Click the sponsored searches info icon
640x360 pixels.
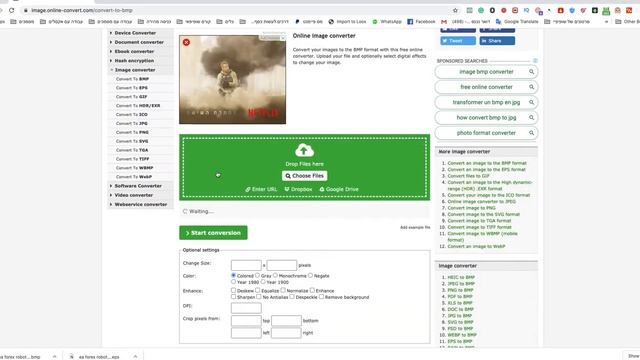(x=535, y=61)
